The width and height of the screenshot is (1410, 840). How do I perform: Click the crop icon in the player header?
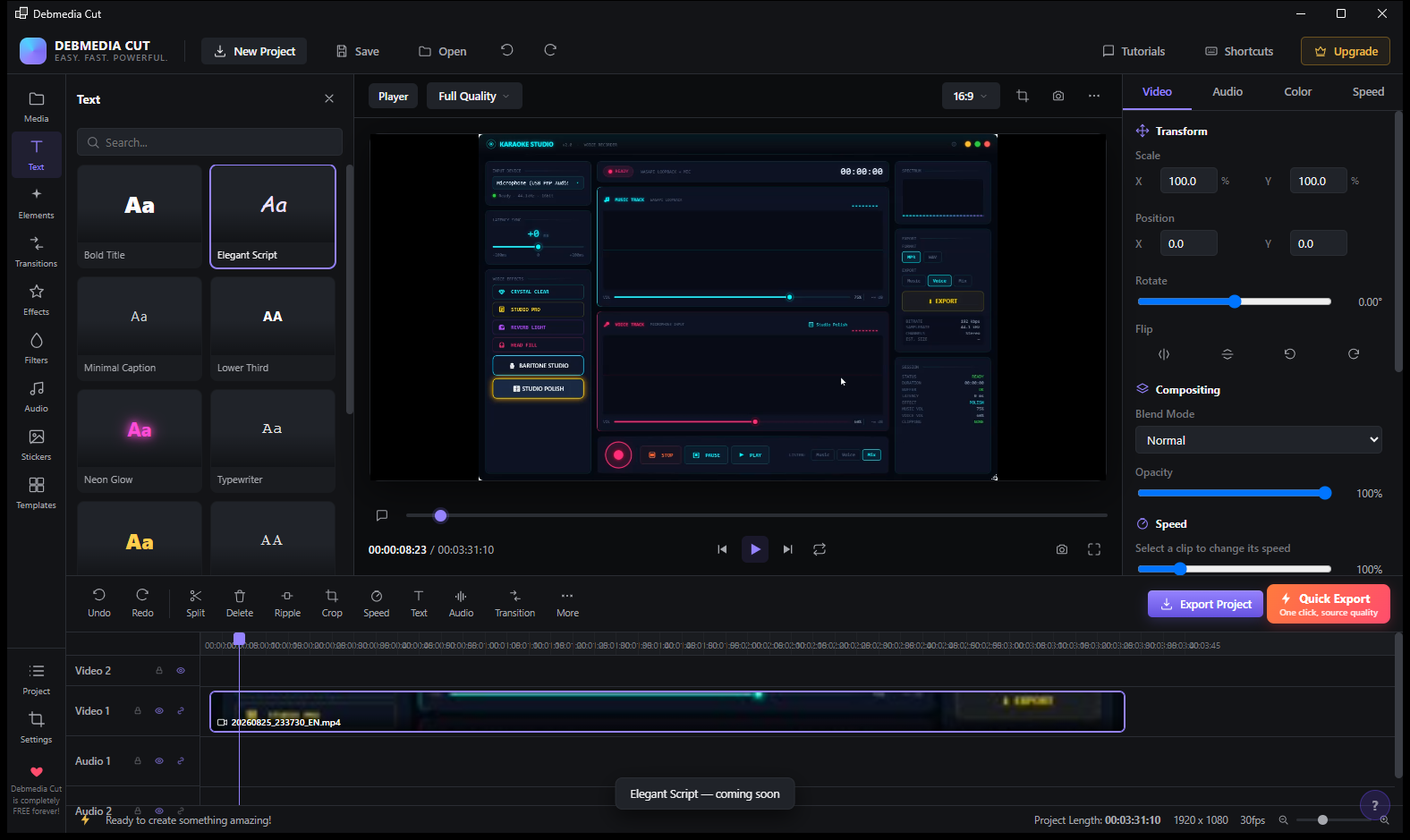point(1023,96)
